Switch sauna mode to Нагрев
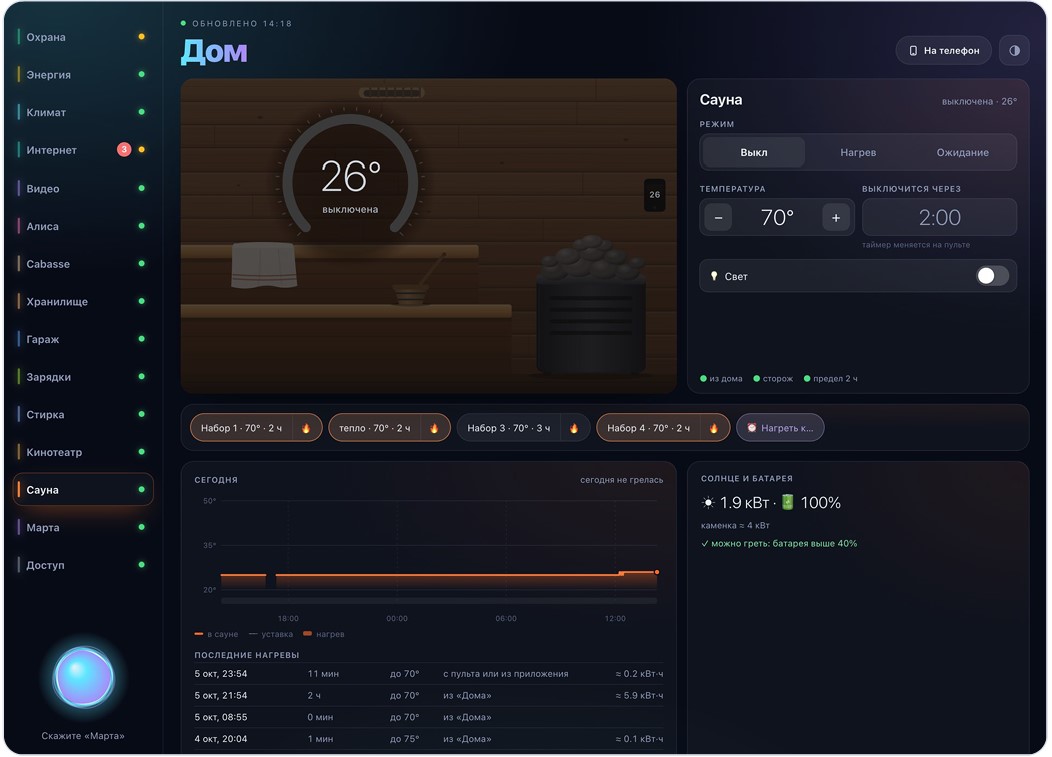Image resolution: width=1052 pixels, height=757 pixels. 858,152
